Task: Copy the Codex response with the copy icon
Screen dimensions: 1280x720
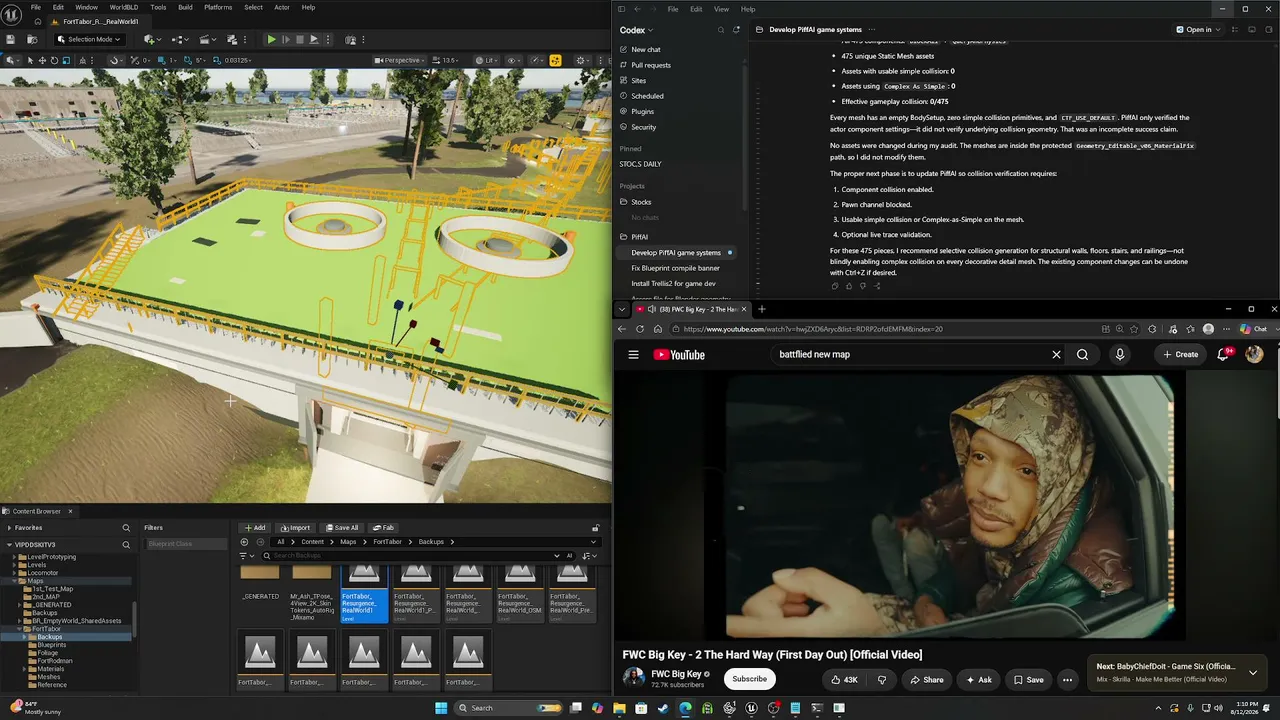Action: click(835, 286)
